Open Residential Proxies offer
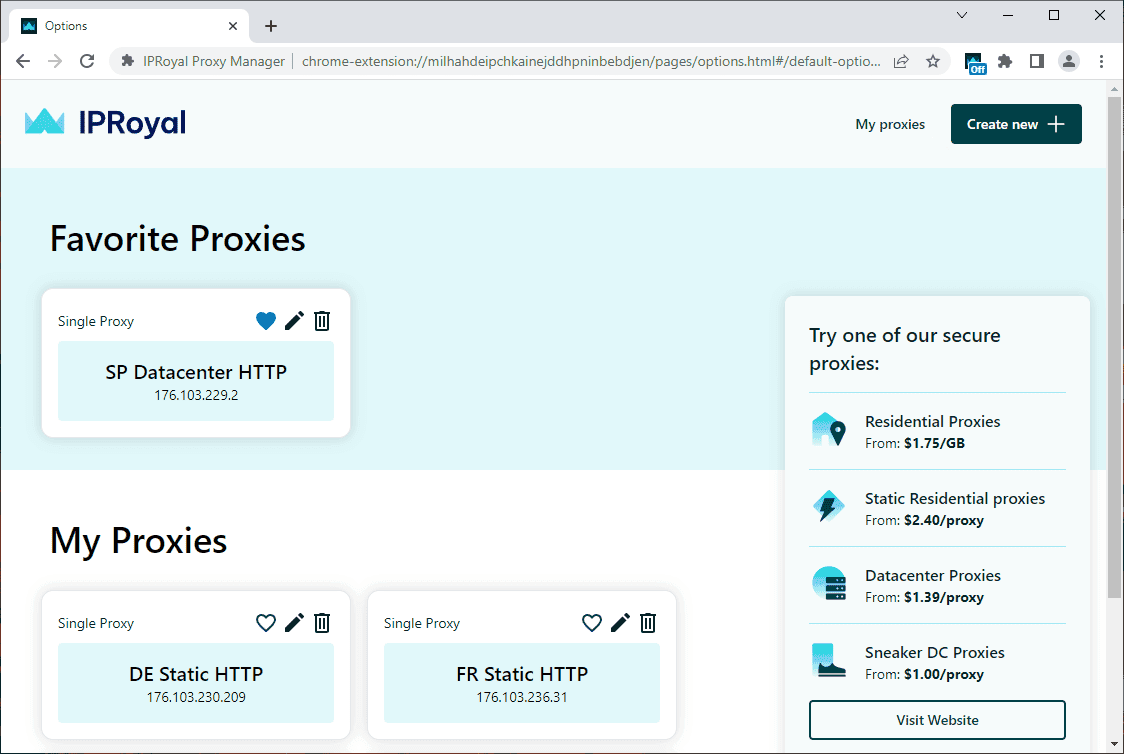 pyautogui.click(x=937, y=431)
